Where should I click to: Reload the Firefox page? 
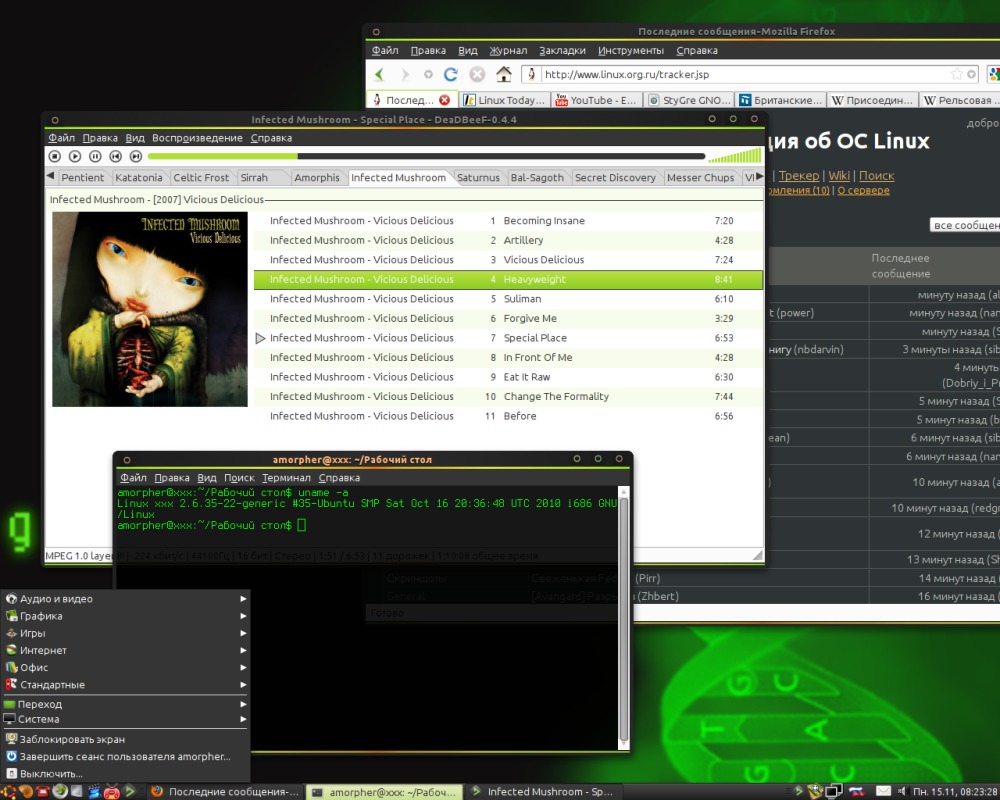click(451, 75)
